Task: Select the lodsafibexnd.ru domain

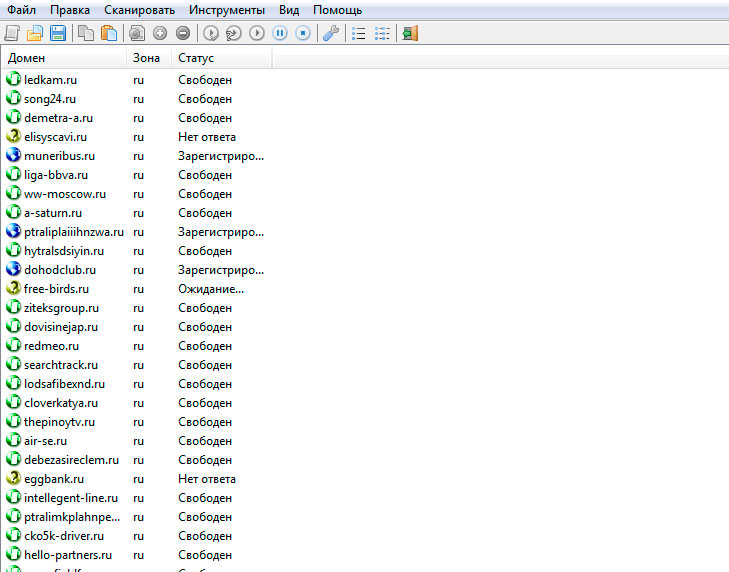Action: (x=65, y=384)
